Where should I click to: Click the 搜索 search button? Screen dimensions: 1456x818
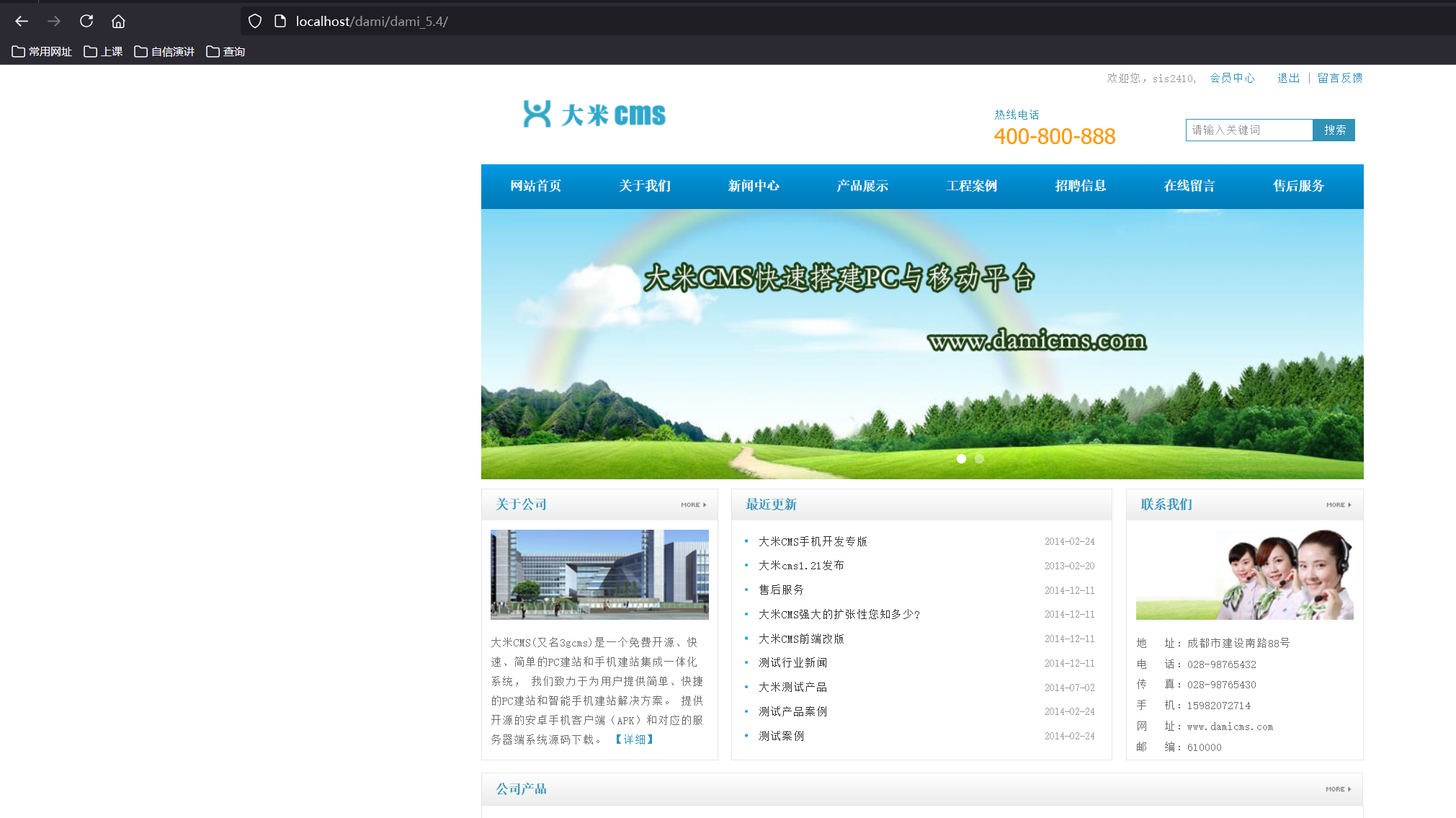[1334, 130]
